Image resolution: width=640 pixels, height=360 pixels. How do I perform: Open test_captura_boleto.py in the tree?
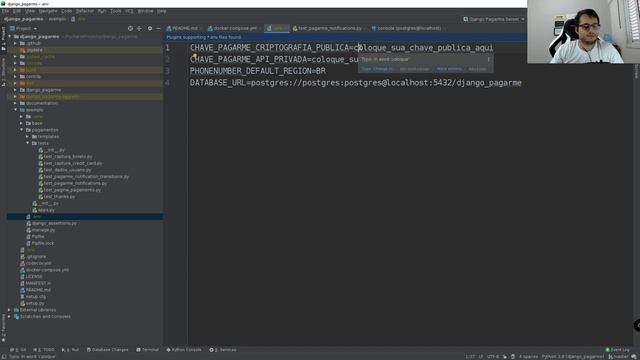pos(68,156)
